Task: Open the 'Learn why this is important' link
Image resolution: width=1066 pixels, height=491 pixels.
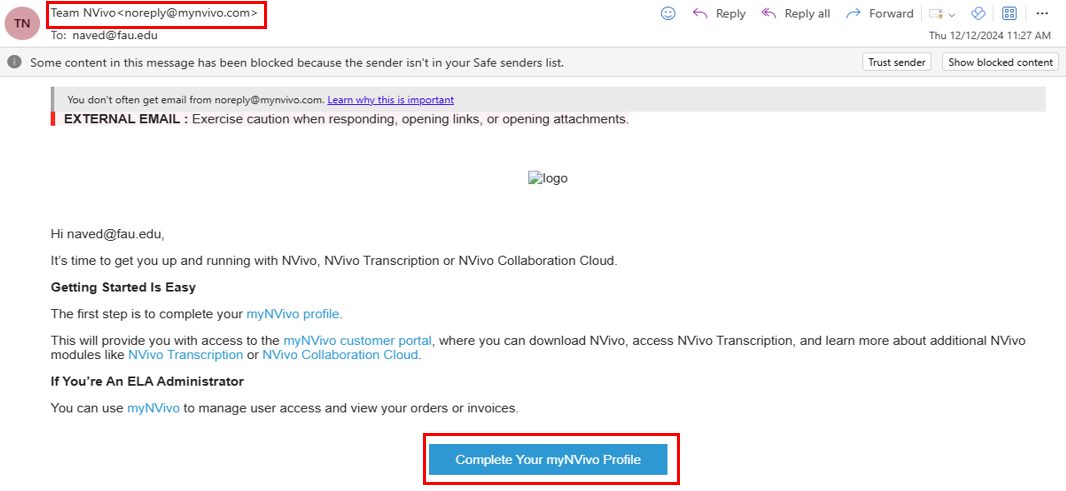Action: coord(390,100)
